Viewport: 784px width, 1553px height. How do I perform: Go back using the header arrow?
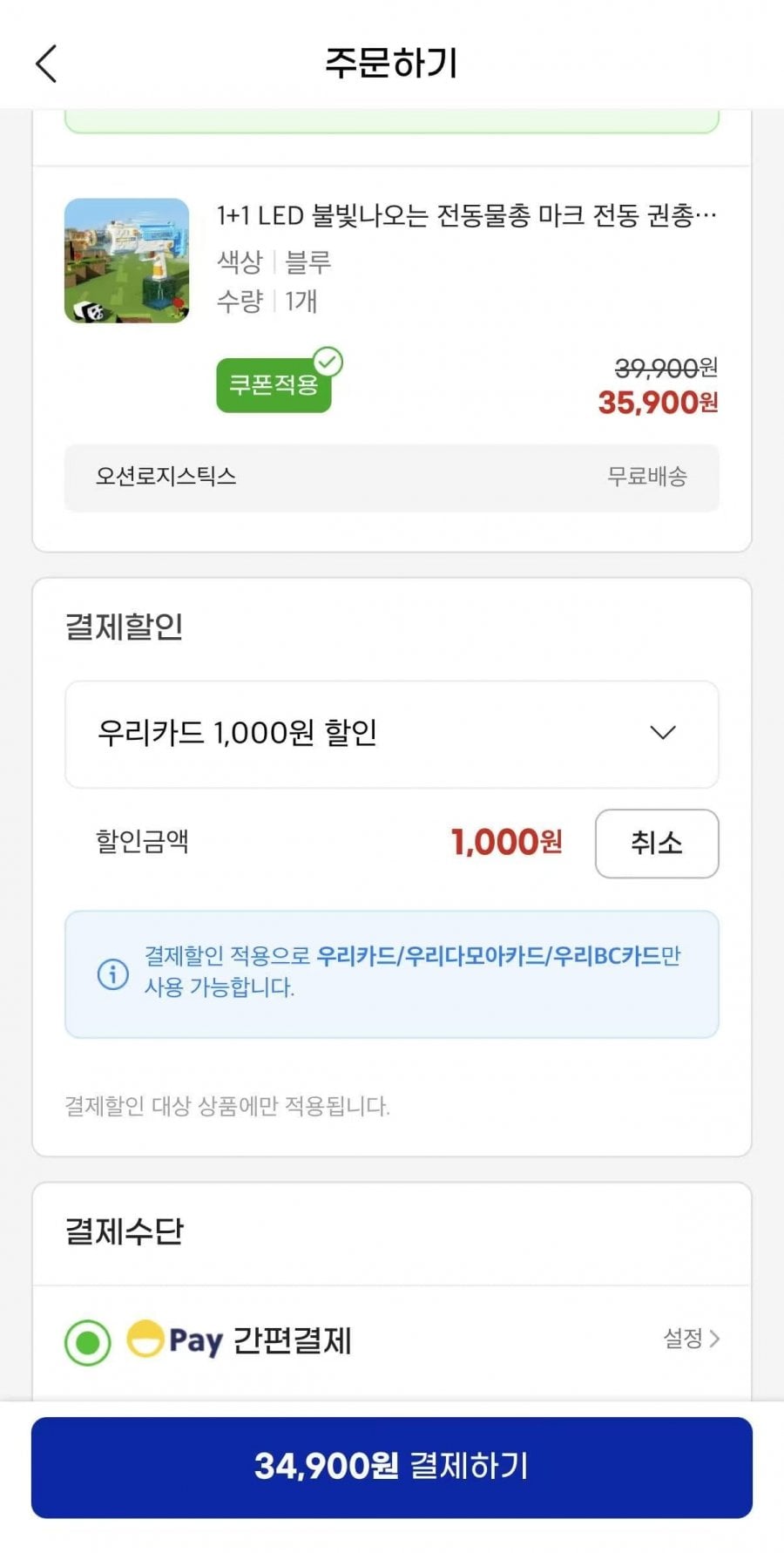[x=47, y=64]
